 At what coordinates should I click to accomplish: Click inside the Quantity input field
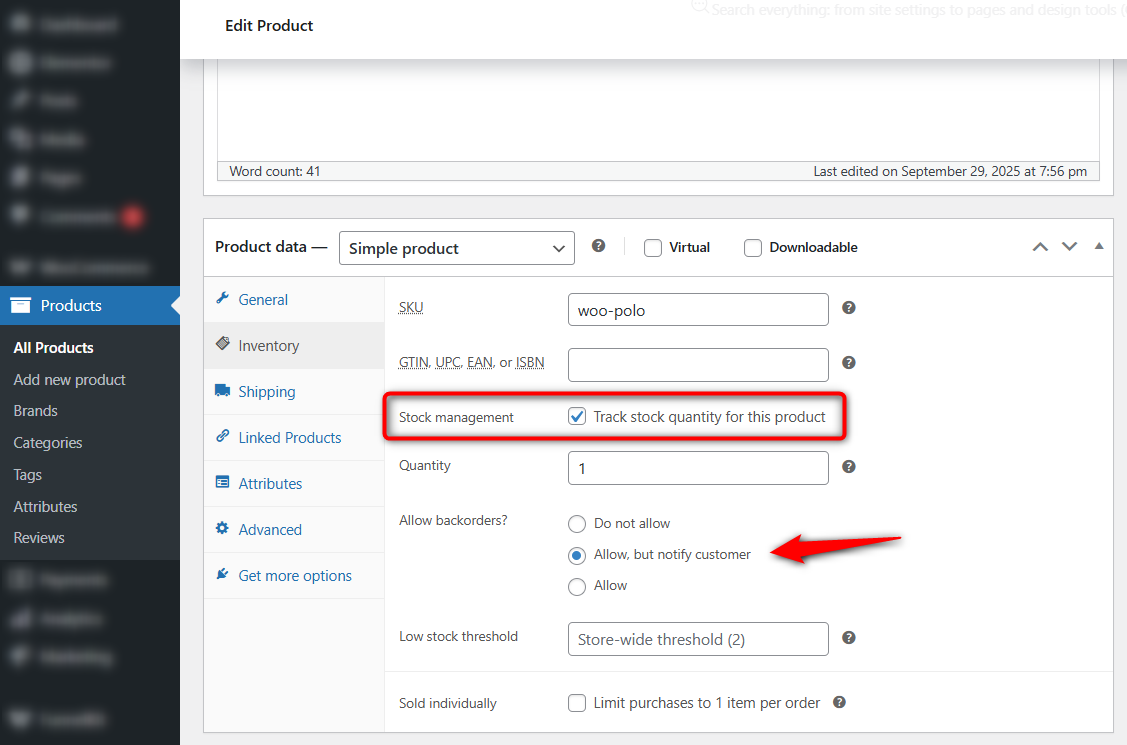tap(698, 467)
